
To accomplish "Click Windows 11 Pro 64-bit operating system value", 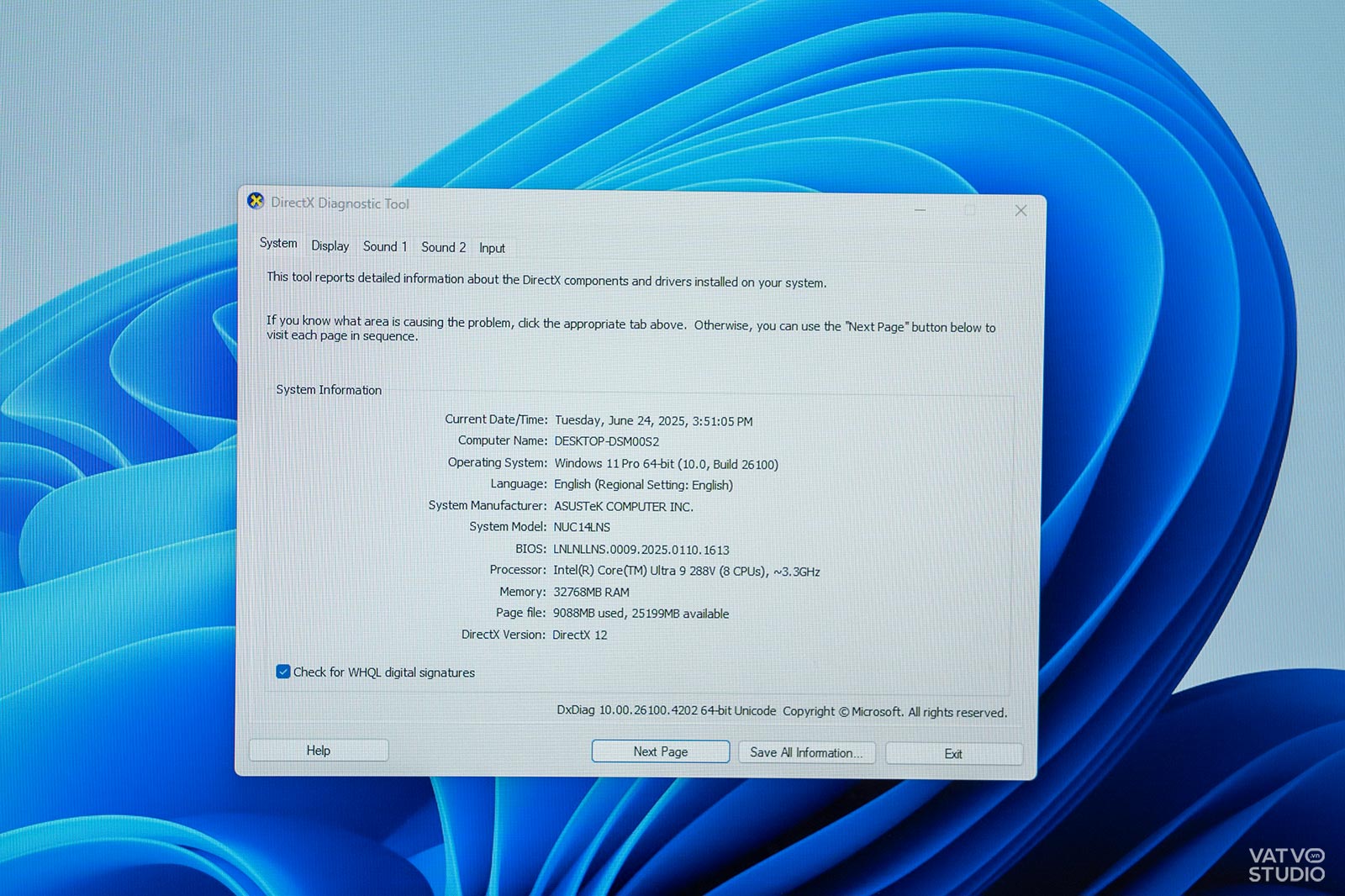I will tap(666, 464).
